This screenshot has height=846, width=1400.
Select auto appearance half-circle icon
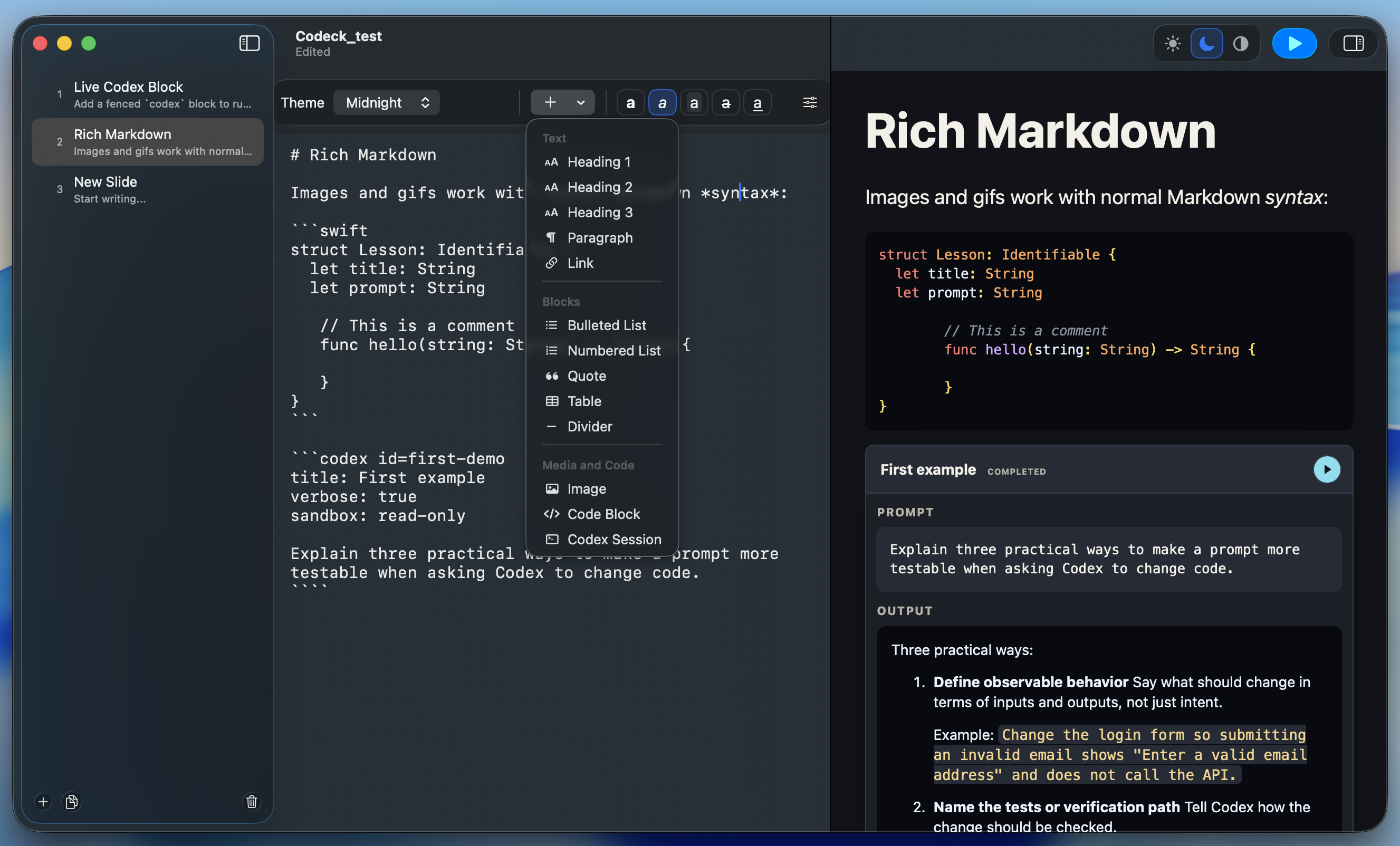click(1240, 43)
